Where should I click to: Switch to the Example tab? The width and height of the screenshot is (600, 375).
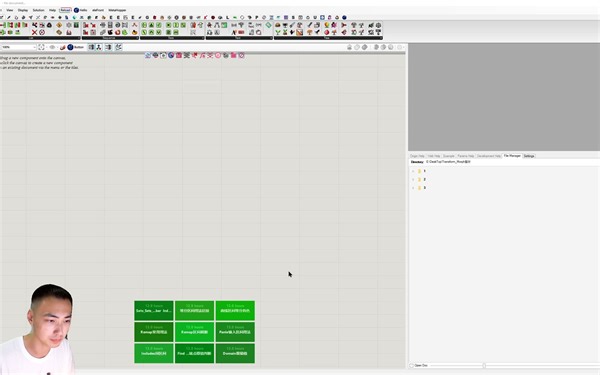point(448,156)
